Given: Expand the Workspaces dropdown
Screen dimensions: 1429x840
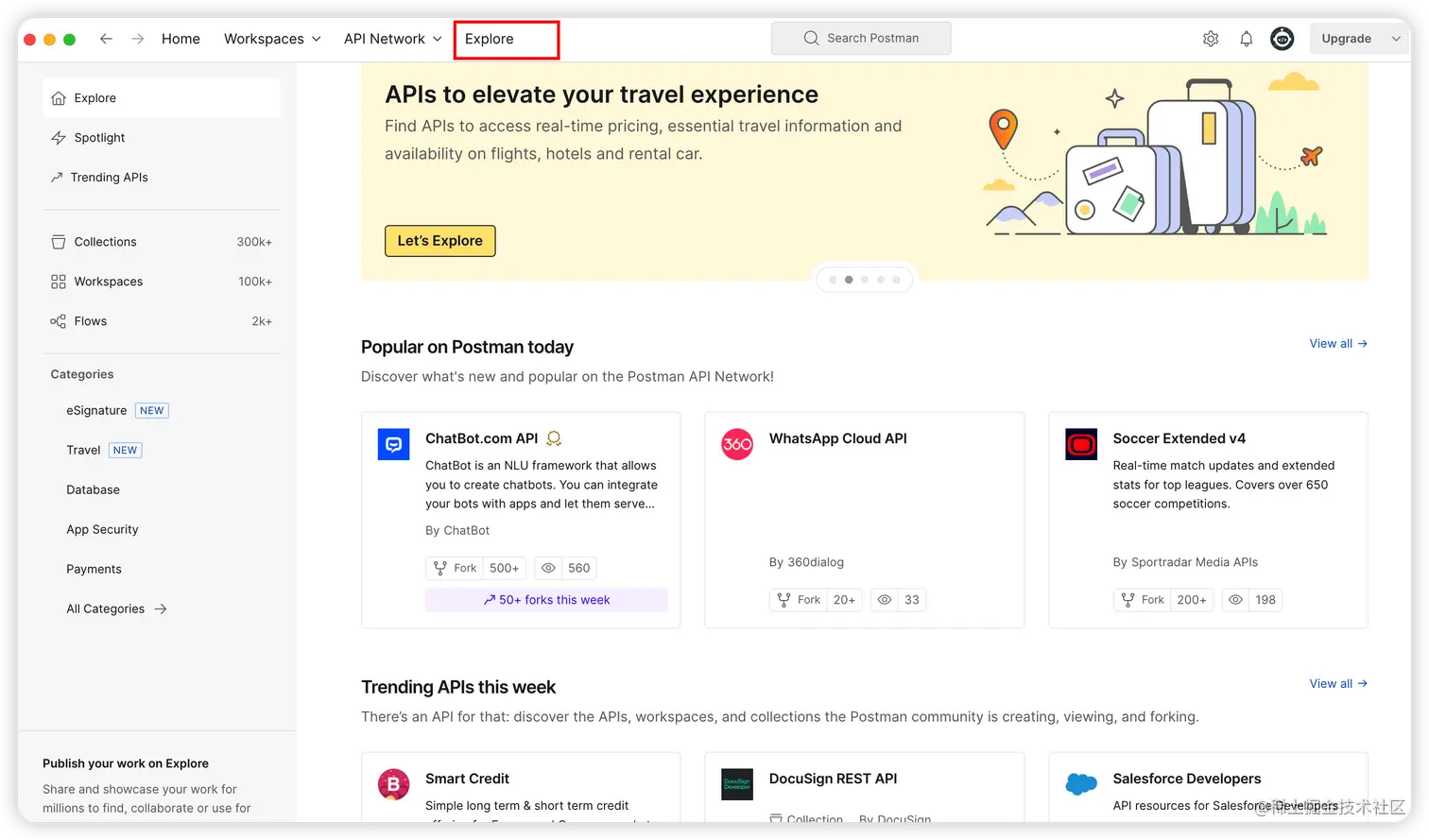Looking at the screenshot, I should (x=316, y=39).
